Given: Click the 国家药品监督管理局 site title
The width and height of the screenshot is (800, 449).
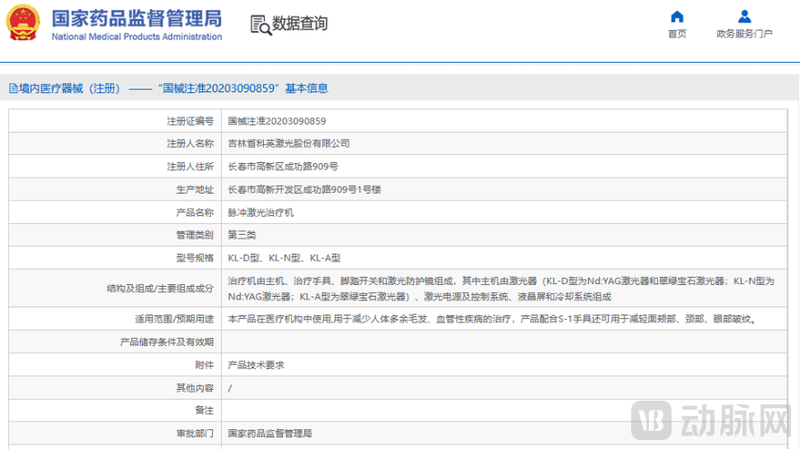Looking at the screenshot, I should 136,19.
